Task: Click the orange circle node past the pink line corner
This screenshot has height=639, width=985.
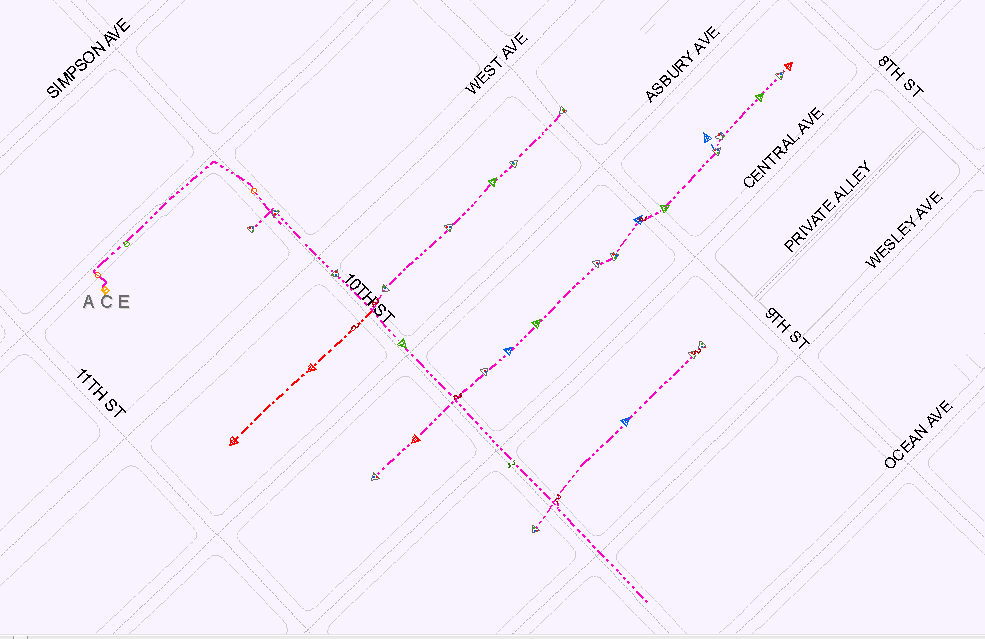Action: point(254,191)
